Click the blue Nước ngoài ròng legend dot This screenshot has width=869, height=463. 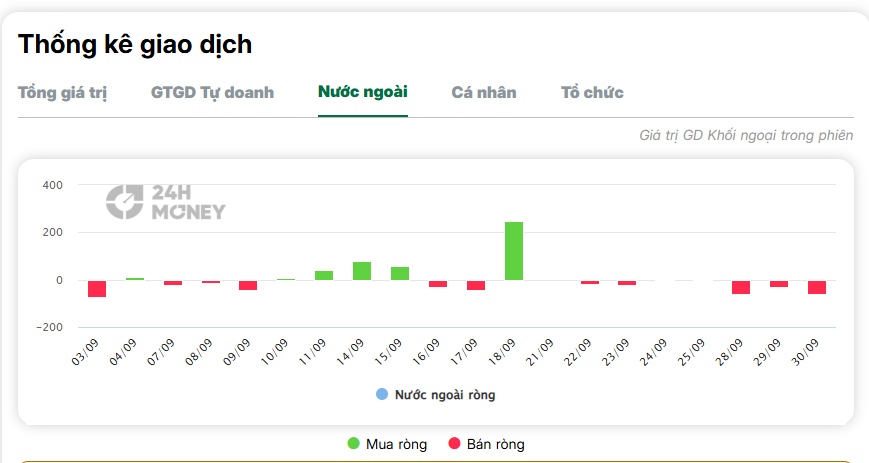click(x=382, y=394)
